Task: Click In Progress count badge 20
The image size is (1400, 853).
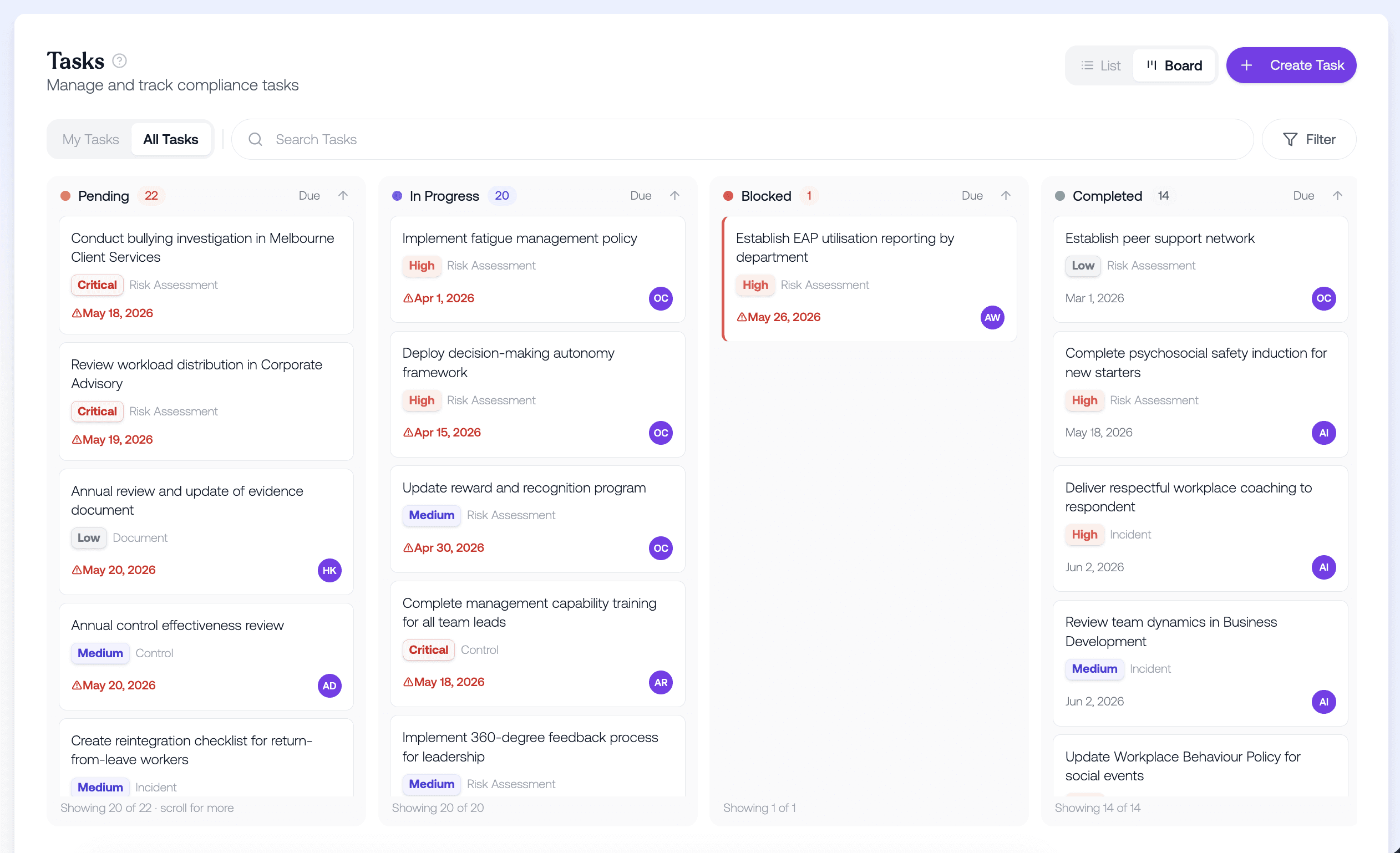Action: tap(502, 195)
